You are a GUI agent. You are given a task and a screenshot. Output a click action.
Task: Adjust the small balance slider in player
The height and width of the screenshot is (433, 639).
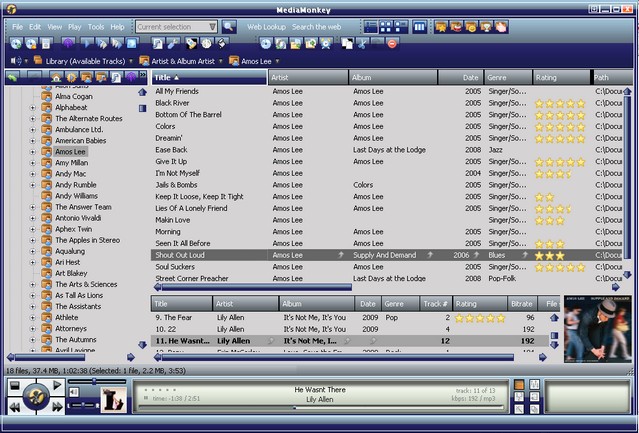83,405
